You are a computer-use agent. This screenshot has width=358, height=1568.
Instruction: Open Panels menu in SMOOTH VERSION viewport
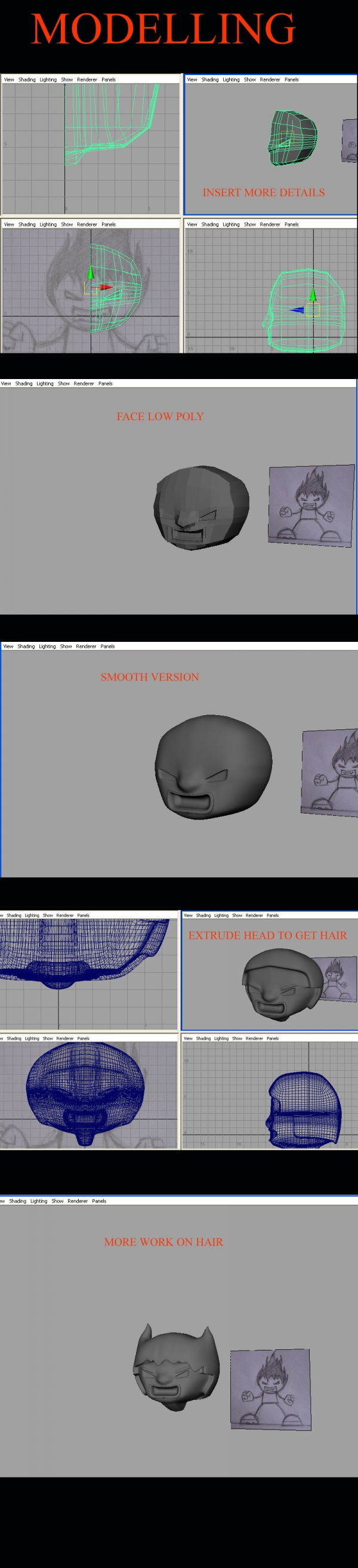pos(108,647)
